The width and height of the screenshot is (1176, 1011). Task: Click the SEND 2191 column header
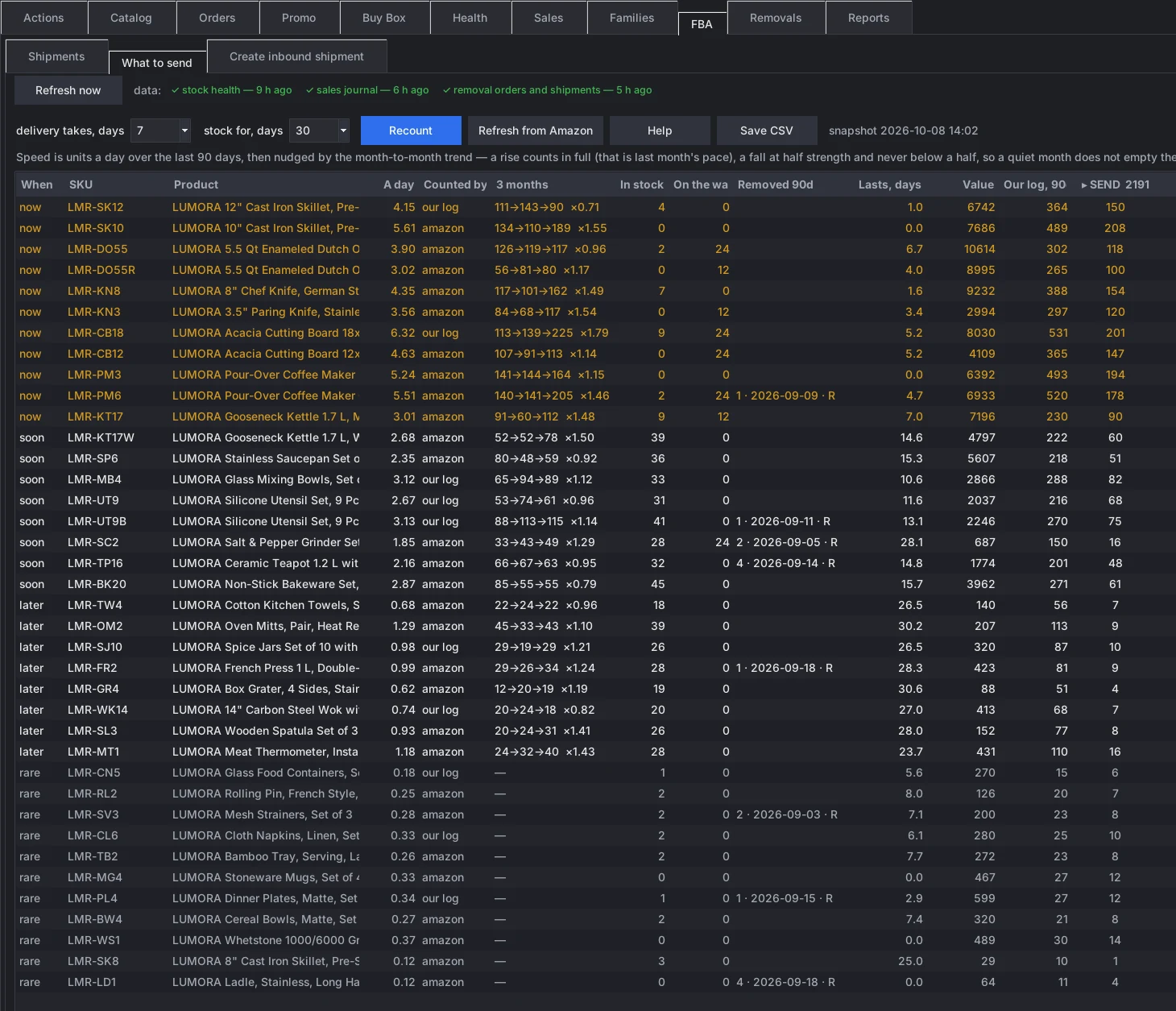(1116, 184)
